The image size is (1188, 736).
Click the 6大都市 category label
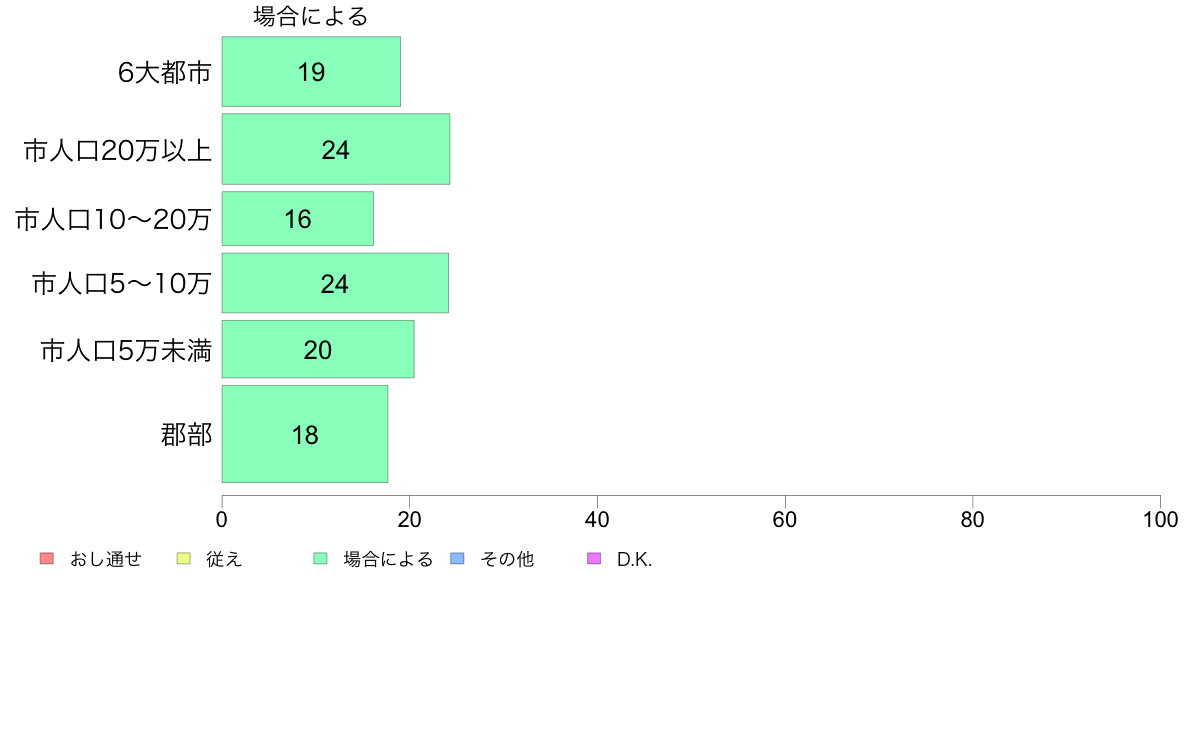click(164, 72)
